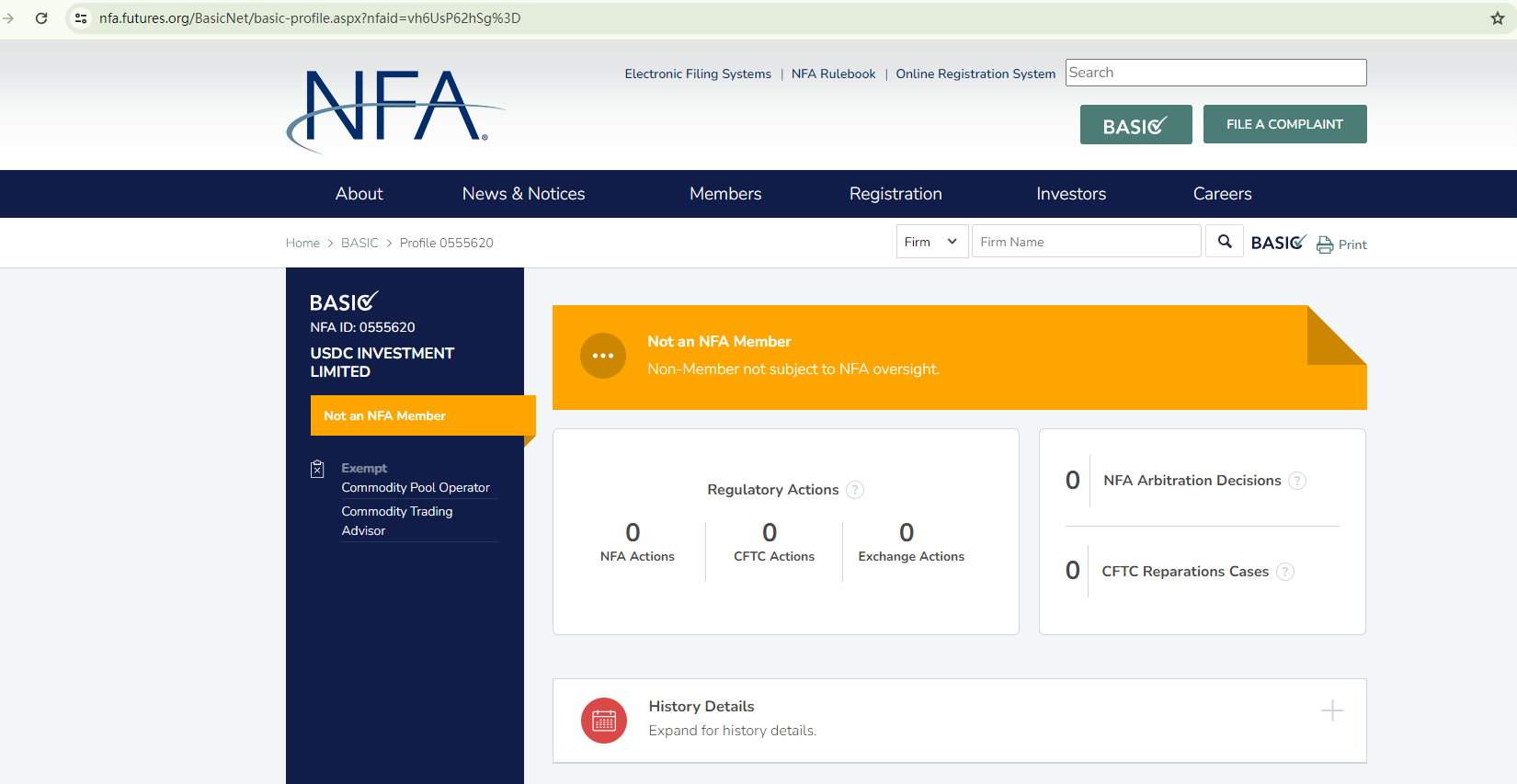The width and height of the screenshot is (1517, 784).
Task: Click the green BASIC button
Action: (1136, 124)
